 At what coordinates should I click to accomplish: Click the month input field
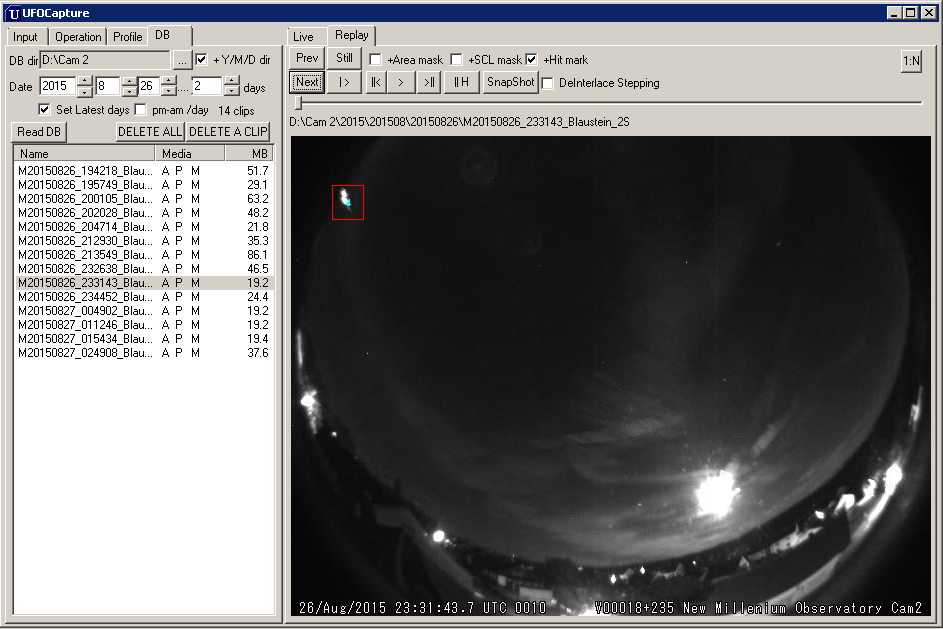[109, 86]
